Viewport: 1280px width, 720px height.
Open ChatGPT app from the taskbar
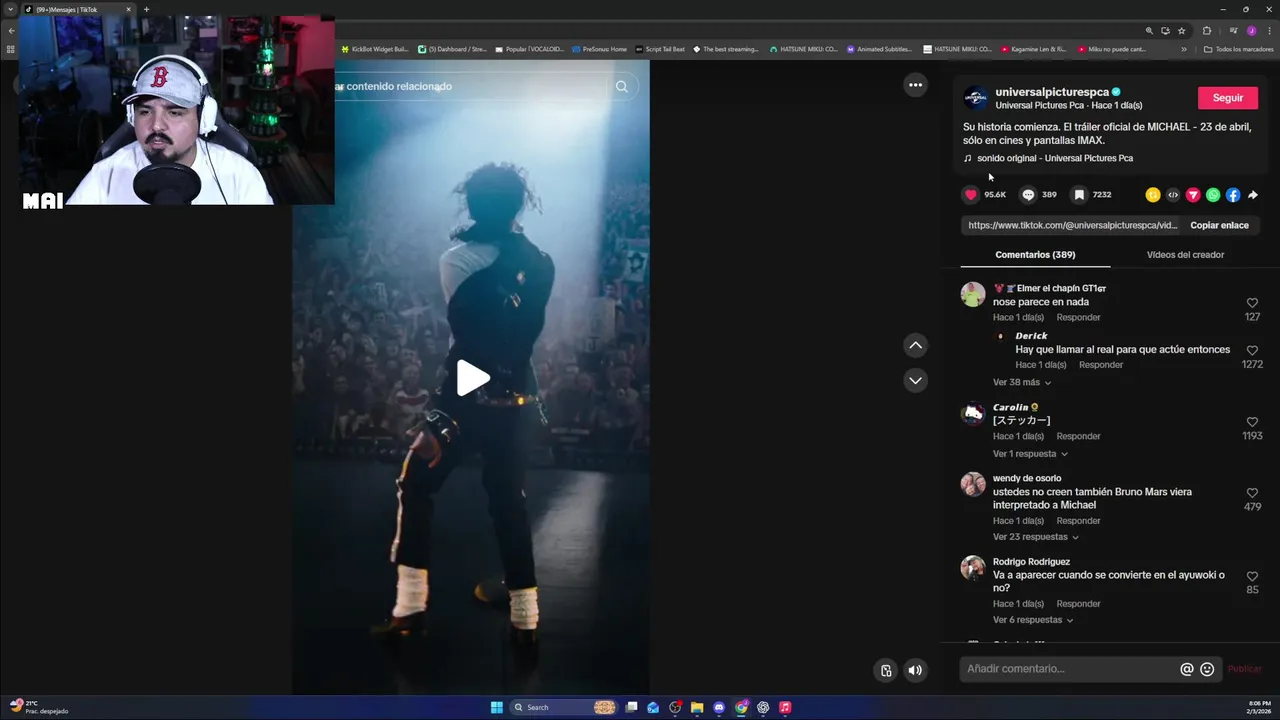pyautogui.click(x=763, y=707)
